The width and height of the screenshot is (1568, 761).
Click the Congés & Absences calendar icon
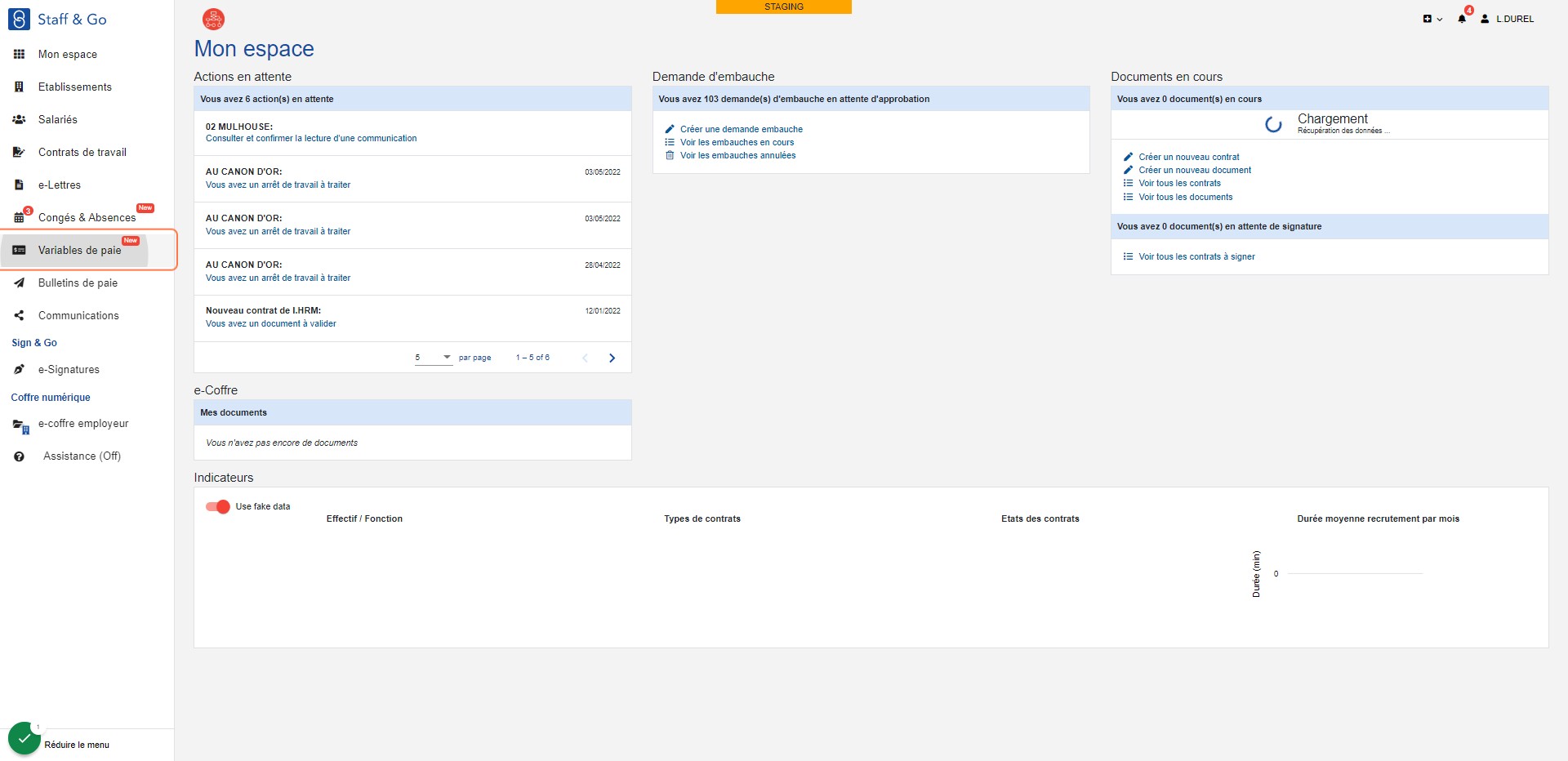pos(19,217)
